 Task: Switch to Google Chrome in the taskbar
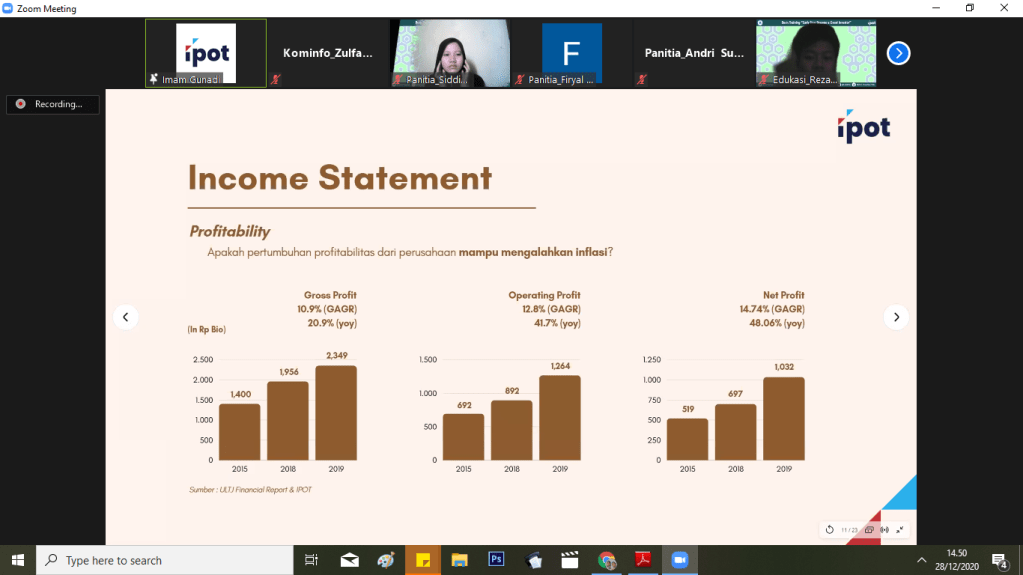(607, 560)
